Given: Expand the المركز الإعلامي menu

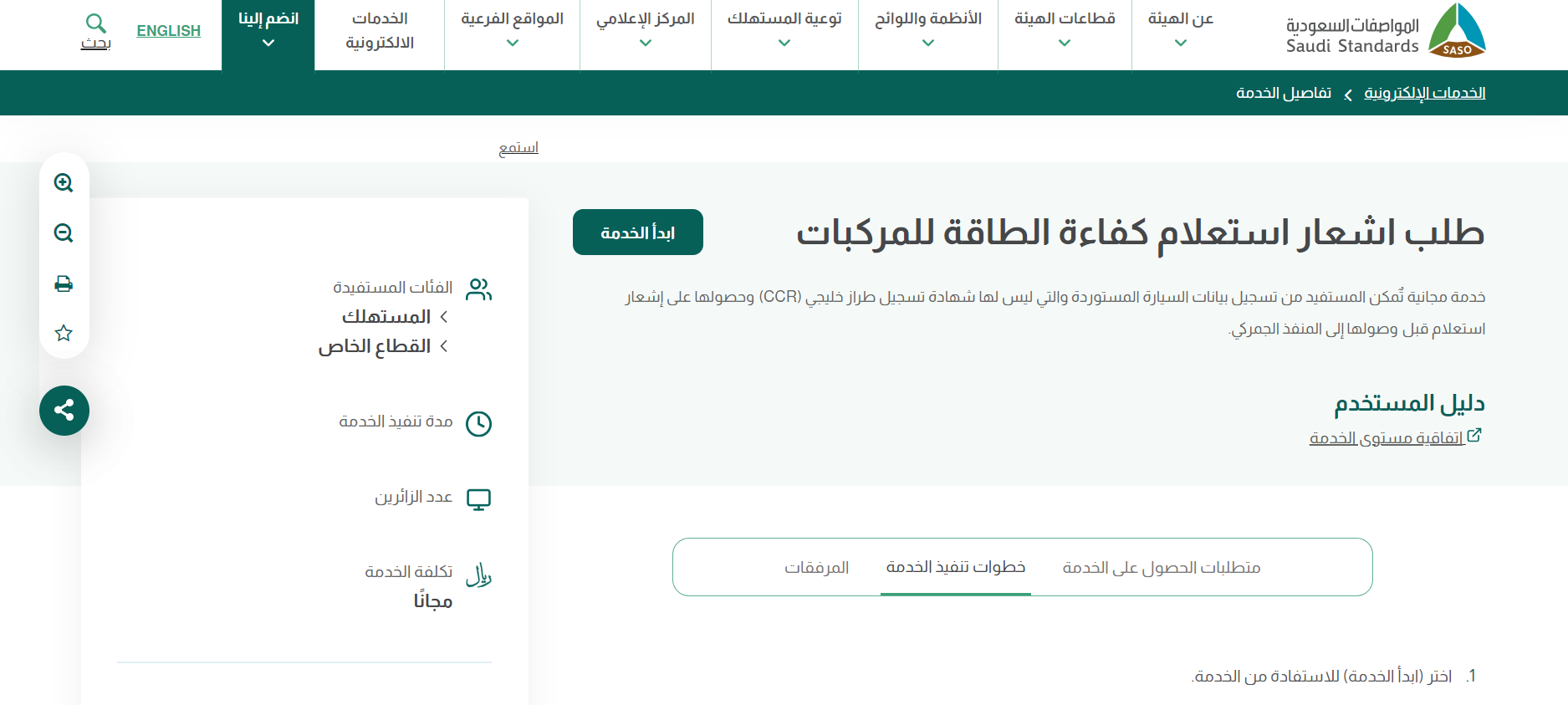Looking at the screenshot, I should pos(646,31).
